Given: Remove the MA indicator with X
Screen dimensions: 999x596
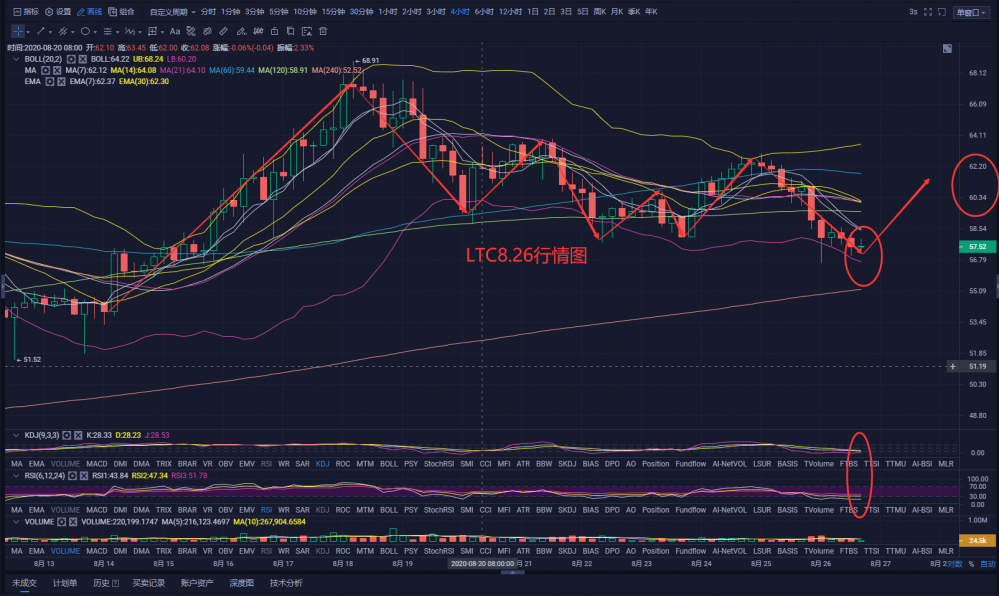Looking at the screenshot, I should point(57,70).
